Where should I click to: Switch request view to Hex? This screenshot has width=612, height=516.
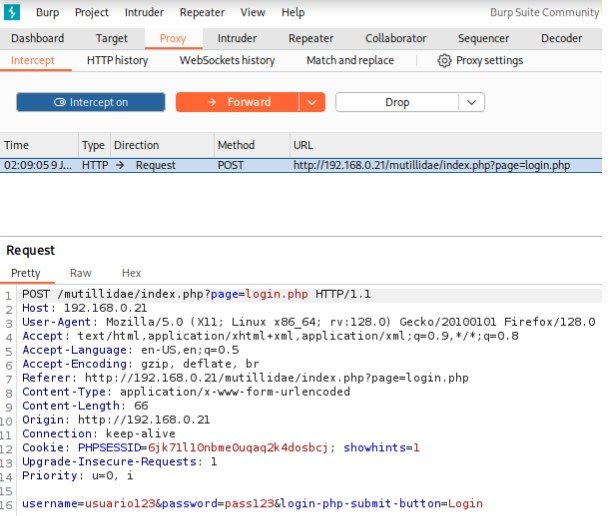(x=131, y=273)
